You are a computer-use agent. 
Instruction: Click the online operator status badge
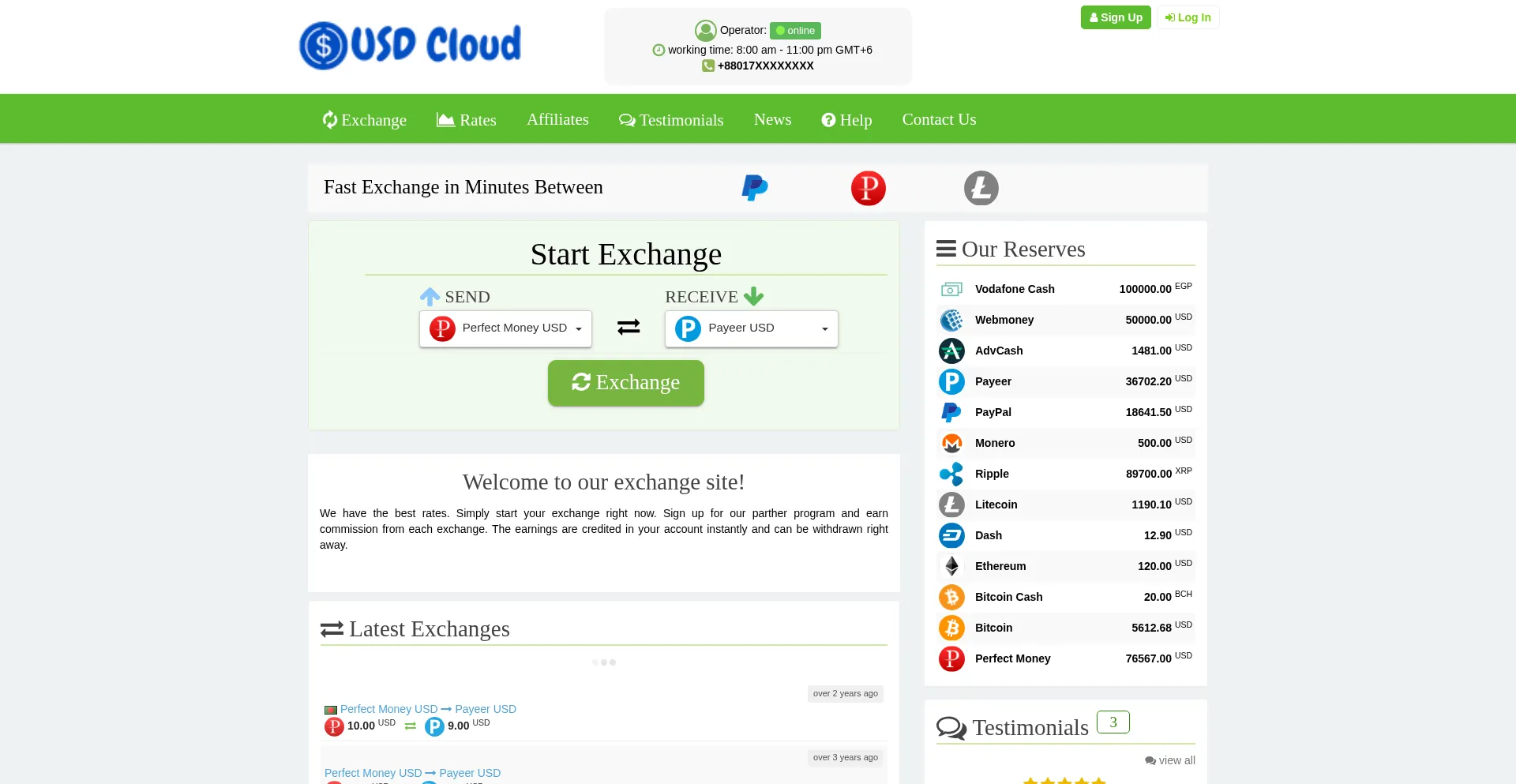pos(795,30)
